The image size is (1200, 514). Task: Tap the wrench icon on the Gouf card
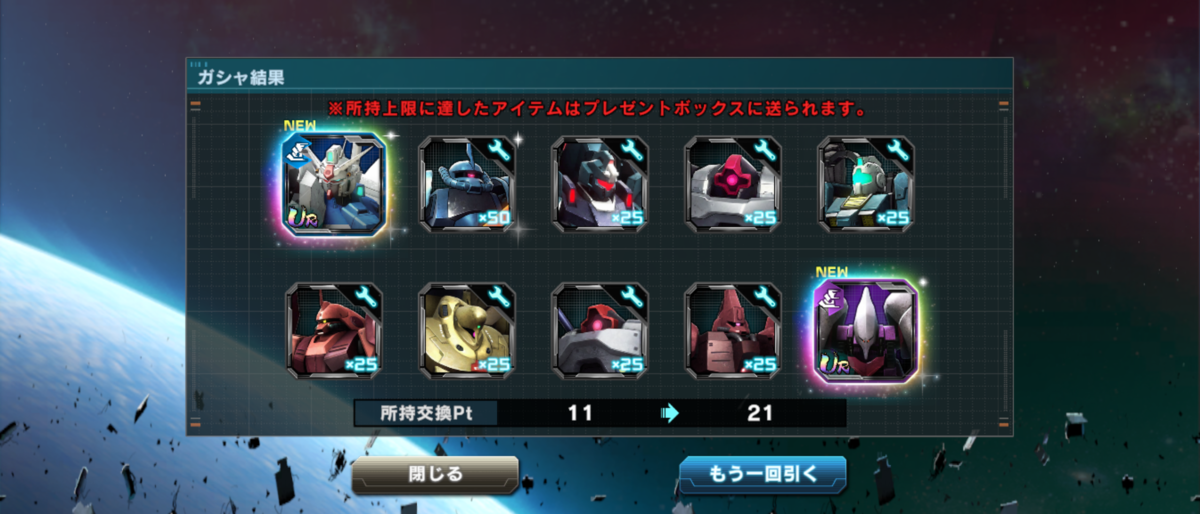(x=497, y=152)
